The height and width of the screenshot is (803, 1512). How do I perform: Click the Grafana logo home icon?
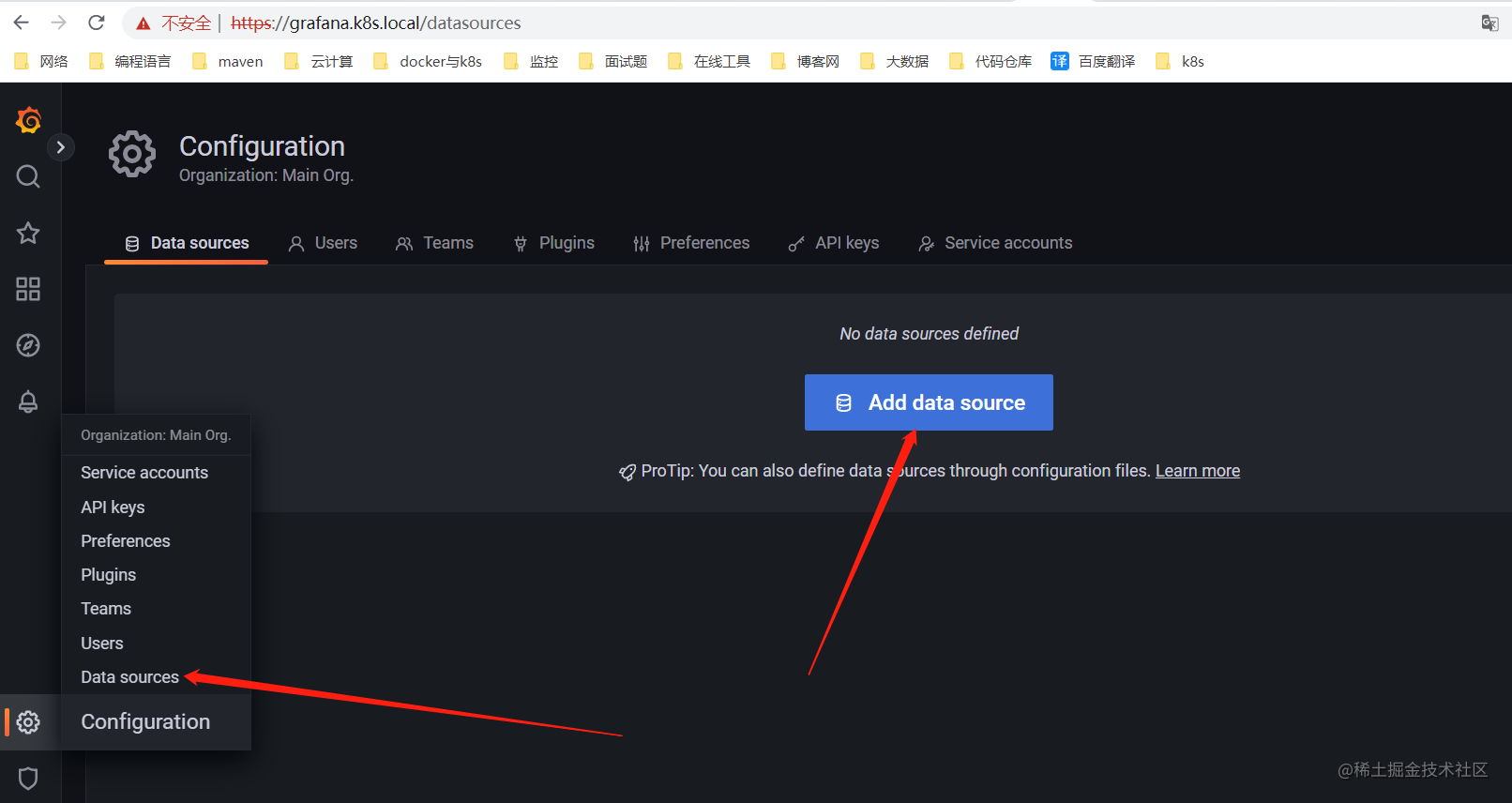[28, 120]
